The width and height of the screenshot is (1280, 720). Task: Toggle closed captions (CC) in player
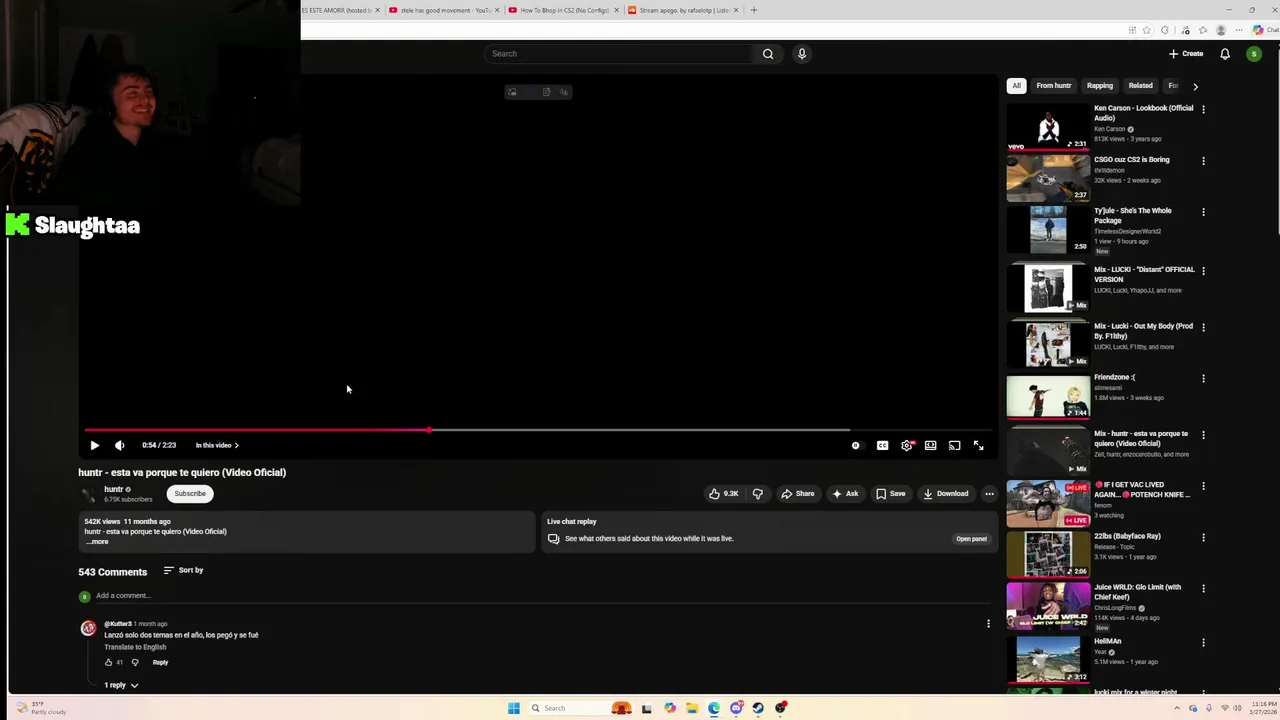pos(882,445)
